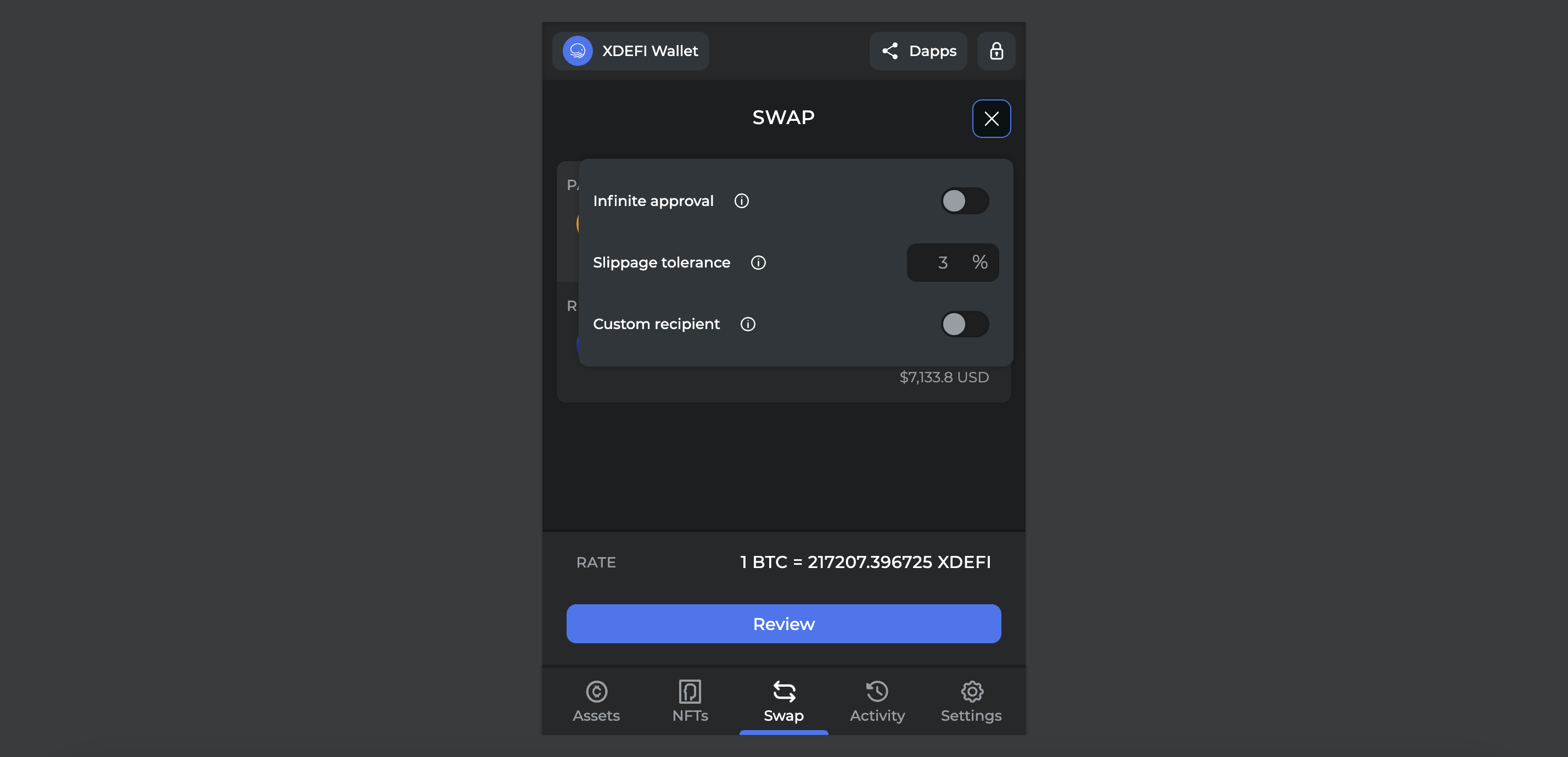Click the $7,133.8 USD value
This screenshot has width=1568, height=757.
[x=943, y=377]
